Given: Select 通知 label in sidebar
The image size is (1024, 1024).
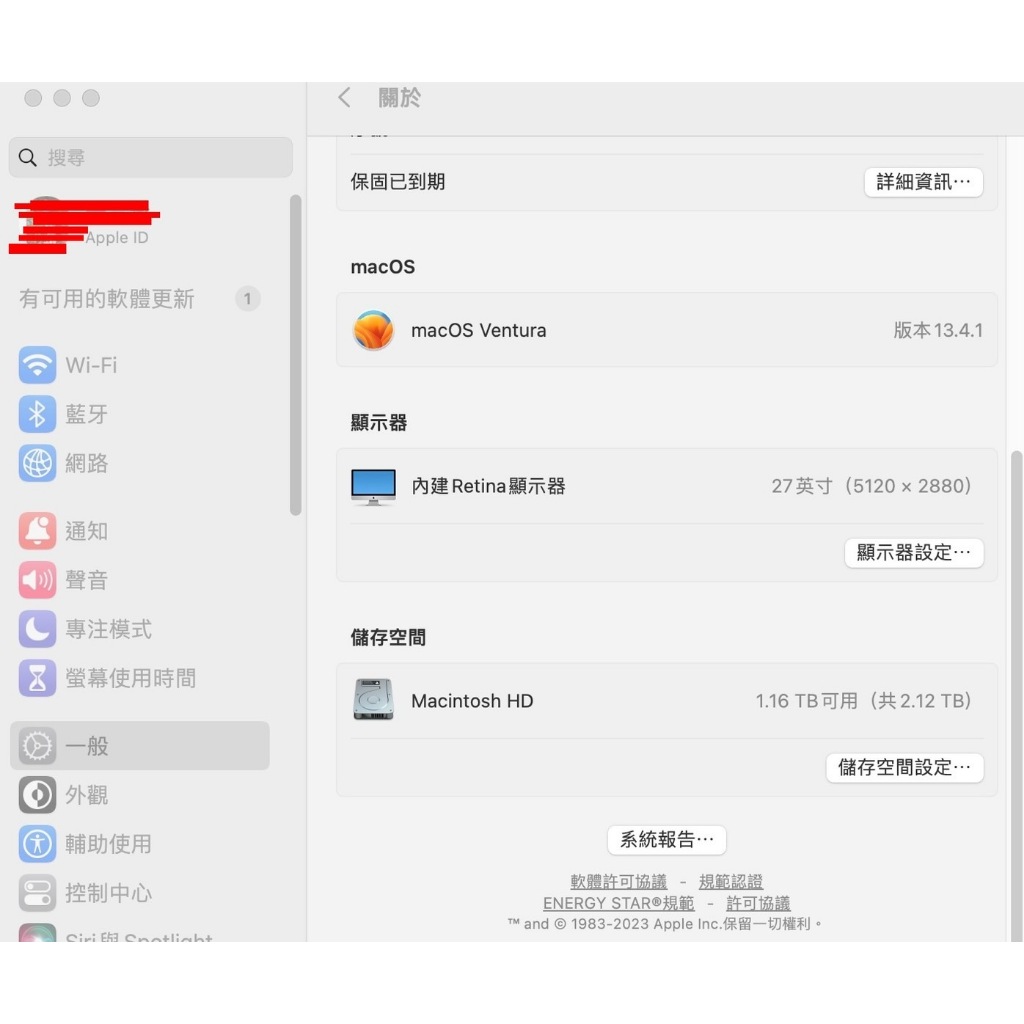Looking at the screenshot, I should [86, 531].
